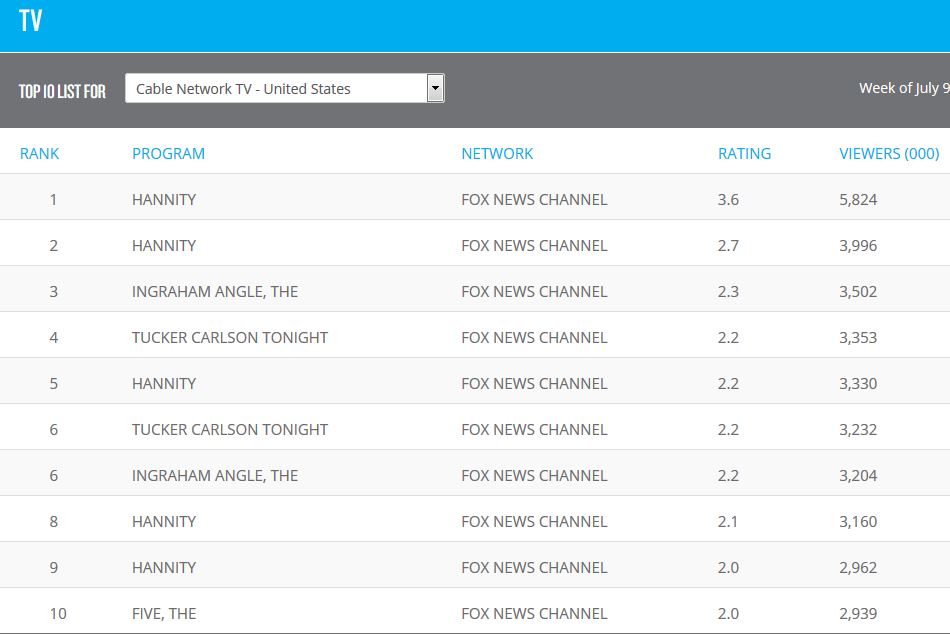Image resolution: width=950 pixels, height=634 pixels.
Task: Click the 2.0 rating in rank 10 row
Action: tap(728, 614)
